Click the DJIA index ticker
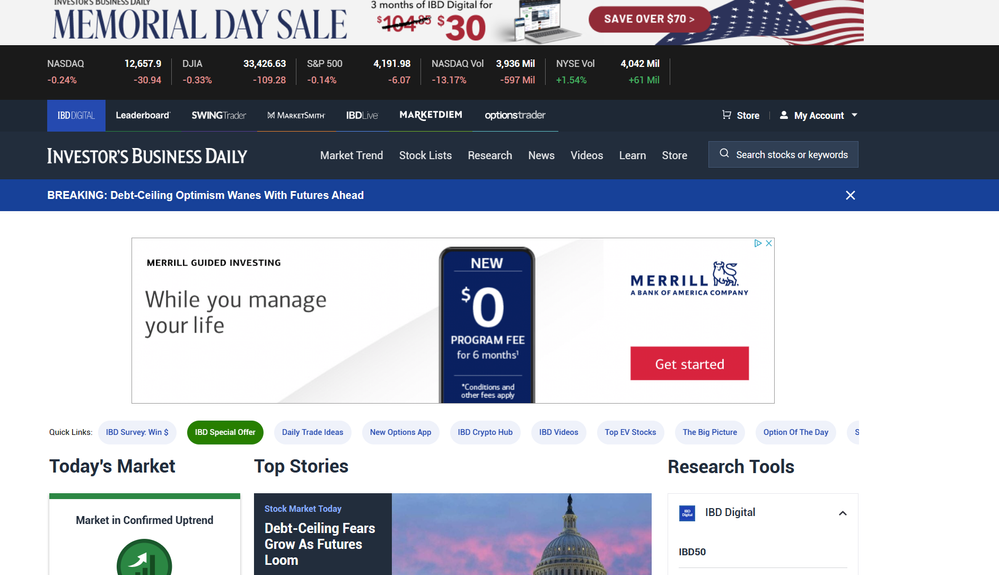 point(234,71)
